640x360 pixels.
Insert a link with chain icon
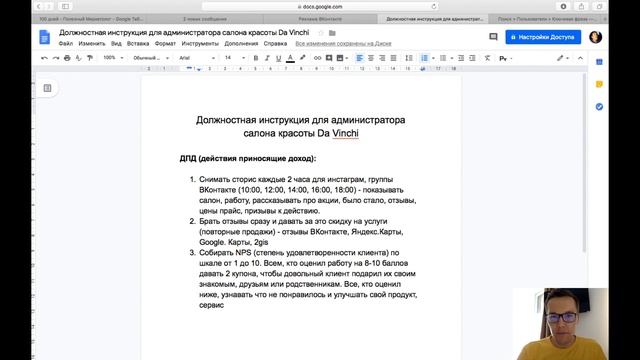tap(317, 58)
